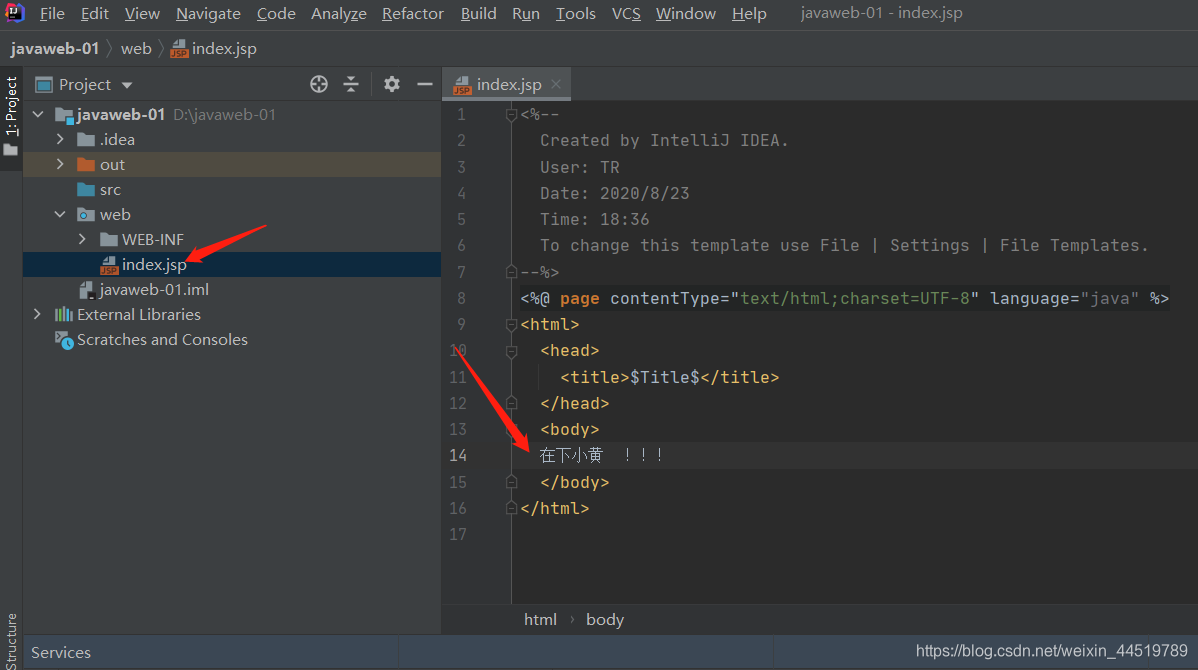Toggle the fold marker at the comment end on line 7
1198x670 pixels.
[511, 271]
